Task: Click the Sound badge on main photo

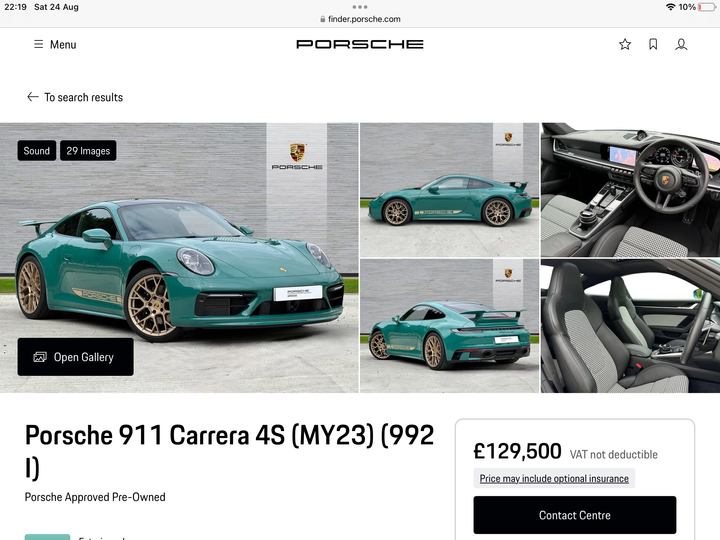Action: pyautogui.click(x=37, y=151)
